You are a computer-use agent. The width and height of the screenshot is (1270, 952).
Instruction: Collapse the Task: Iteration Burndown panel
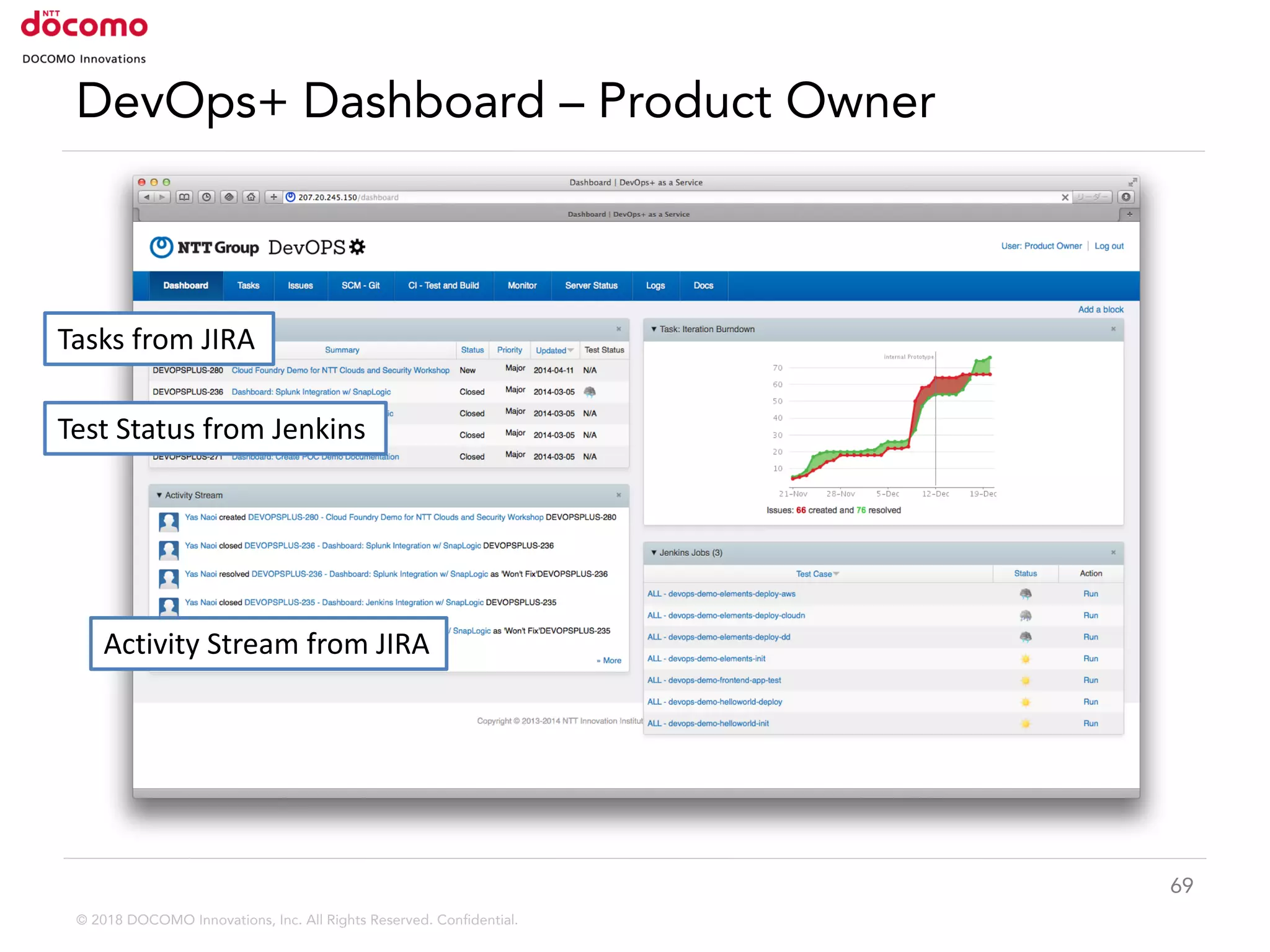click(x=654, y=329)
